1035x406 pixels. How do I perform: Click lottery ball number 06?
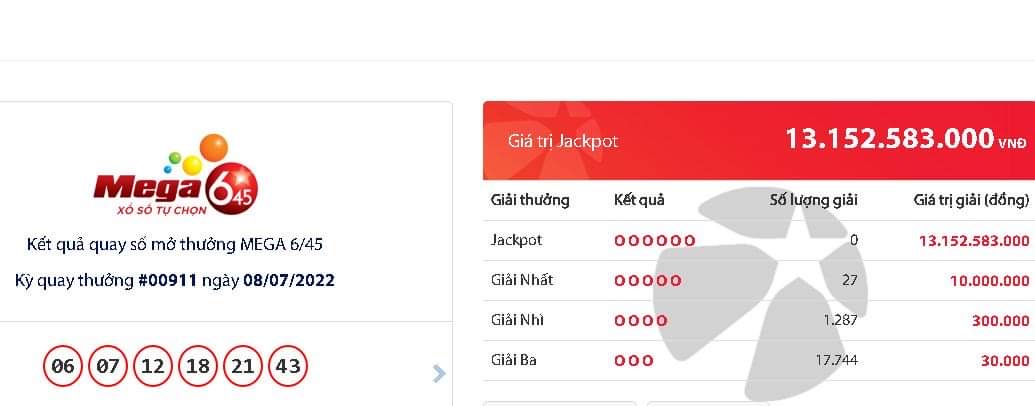pos(63,366)
